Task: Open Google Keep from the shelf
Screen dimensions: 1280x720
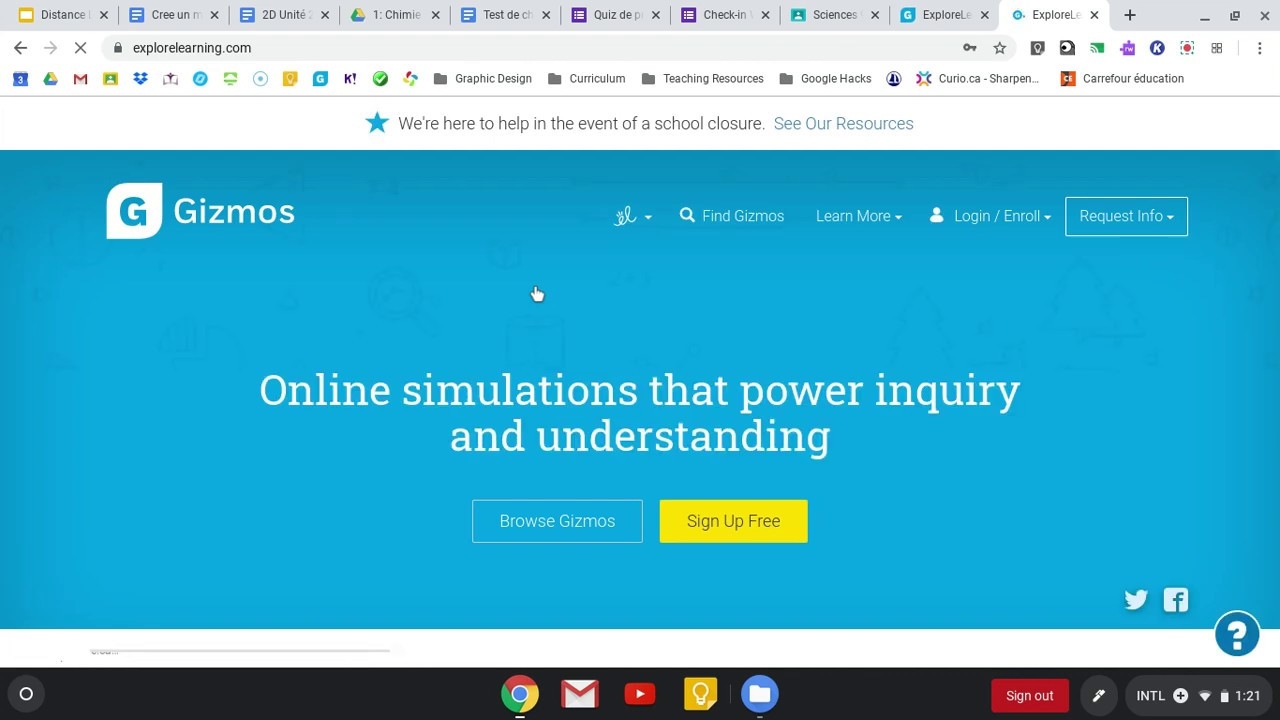Action: coord(700,694)
